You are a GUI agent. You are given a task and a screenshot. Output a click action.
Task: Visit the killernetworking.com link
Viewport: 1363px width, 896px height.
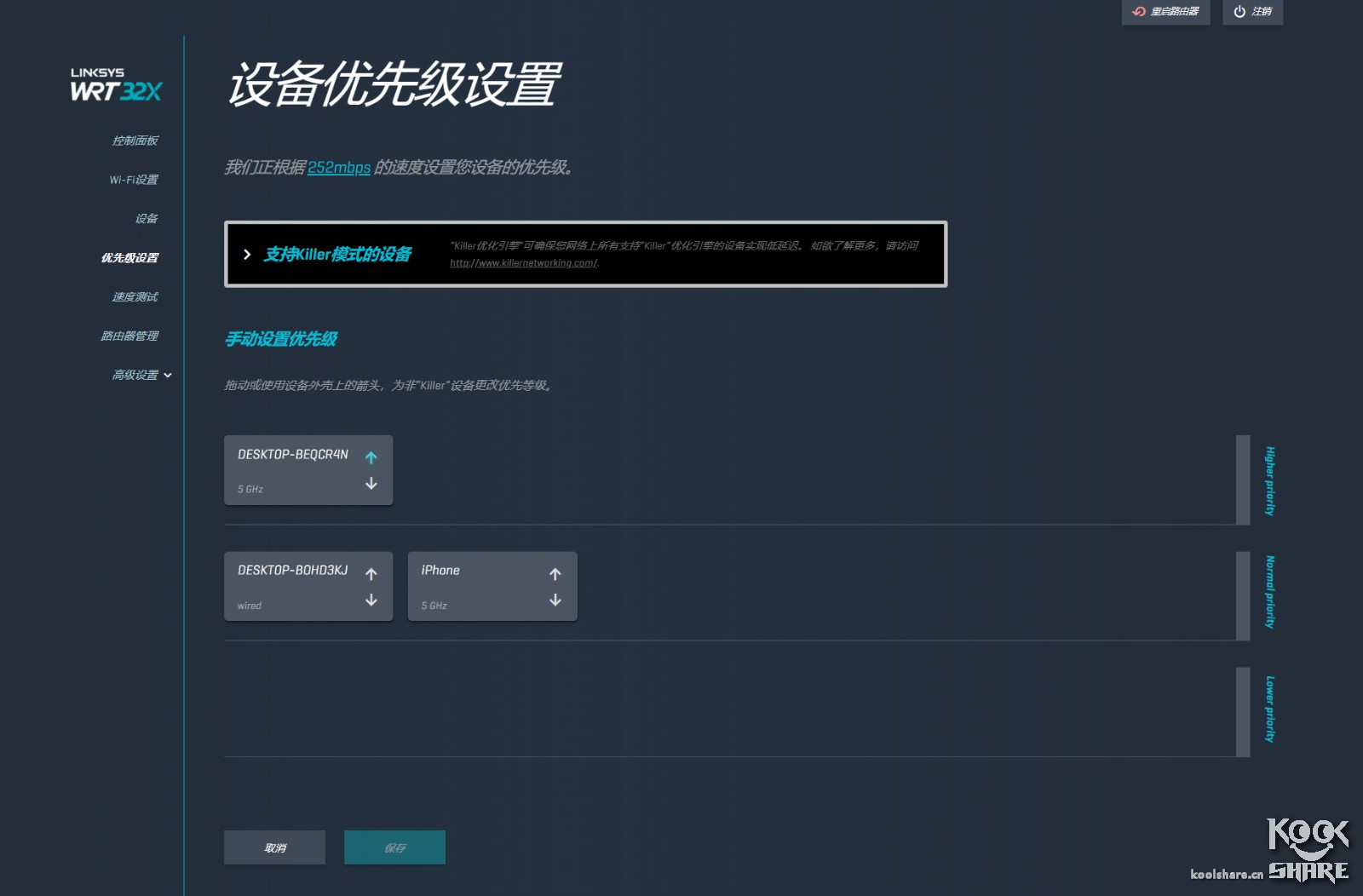(x=522, y=264)
